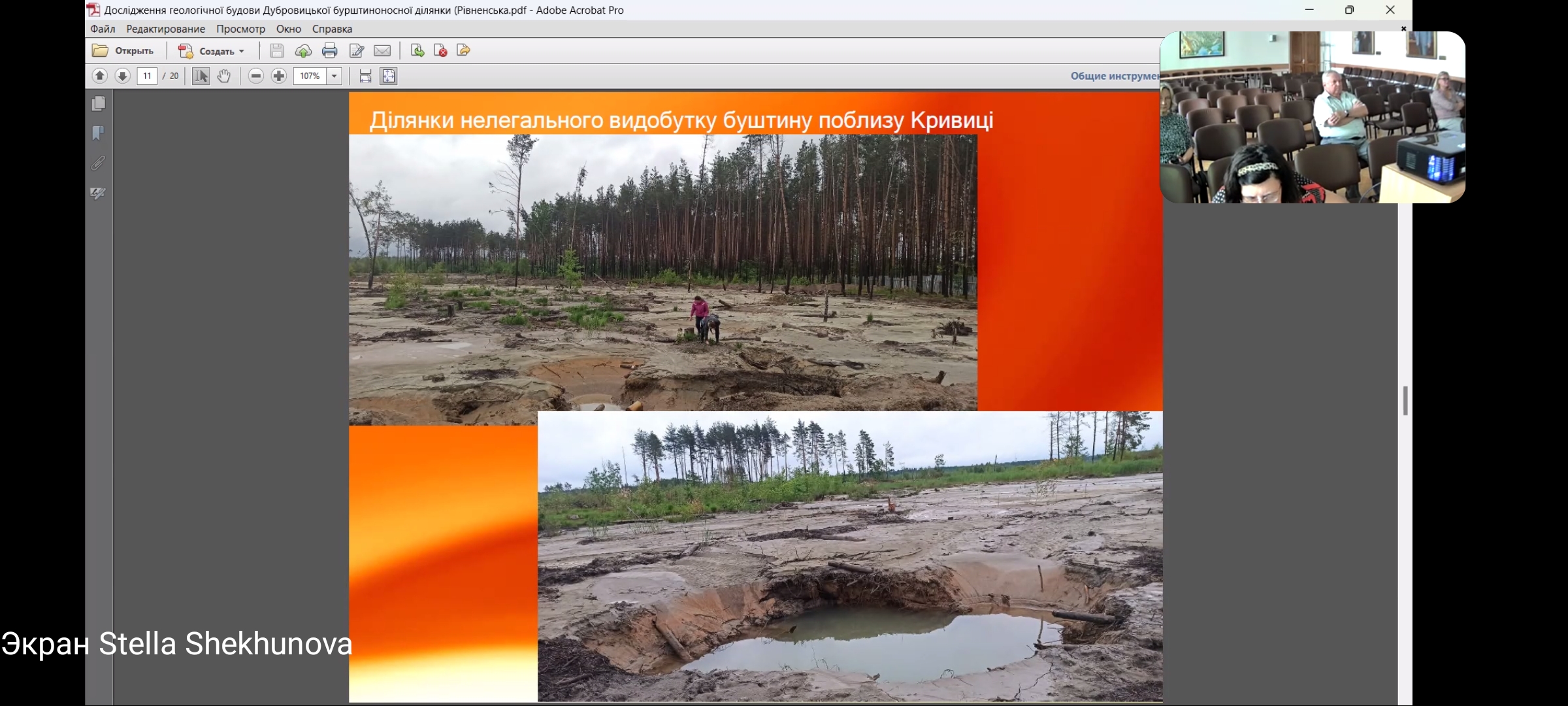Open the 107% zoom level dropdown

coord(334,76)
